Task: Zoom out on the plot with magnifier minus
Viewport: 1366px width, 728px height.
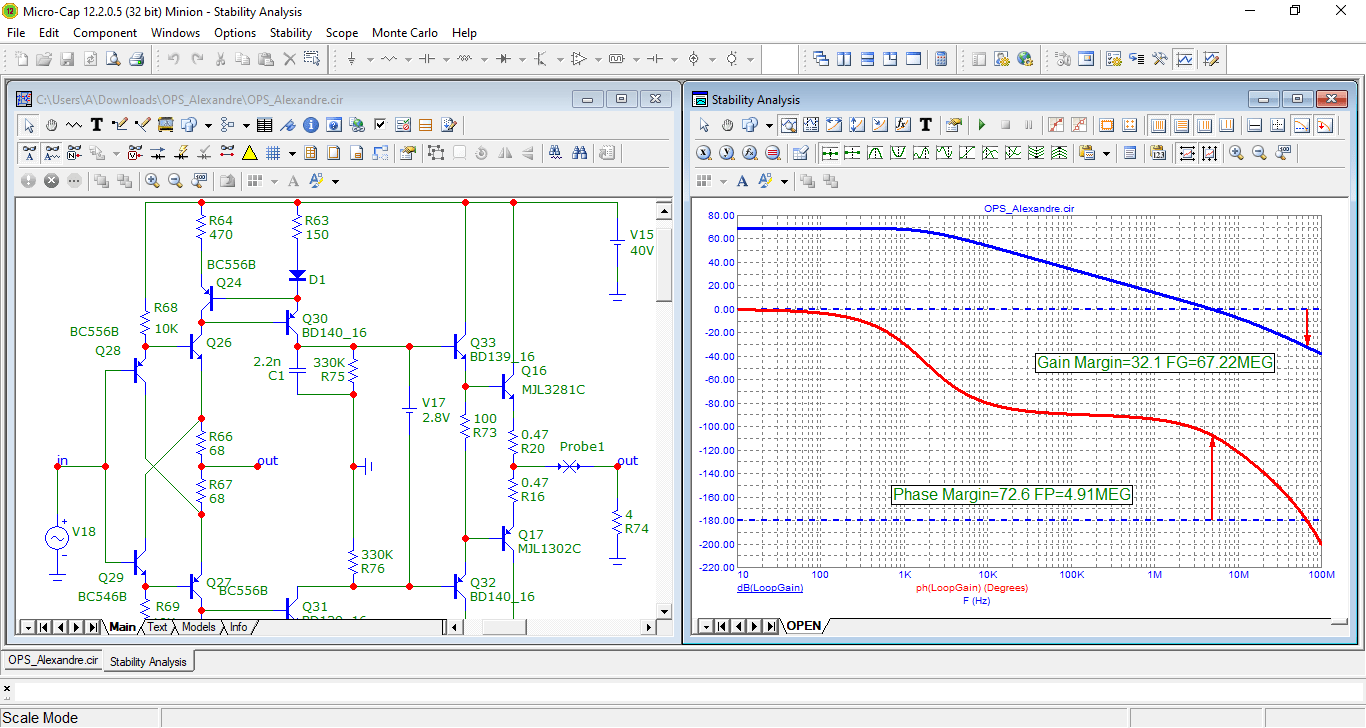Action: pos(1259,153)
